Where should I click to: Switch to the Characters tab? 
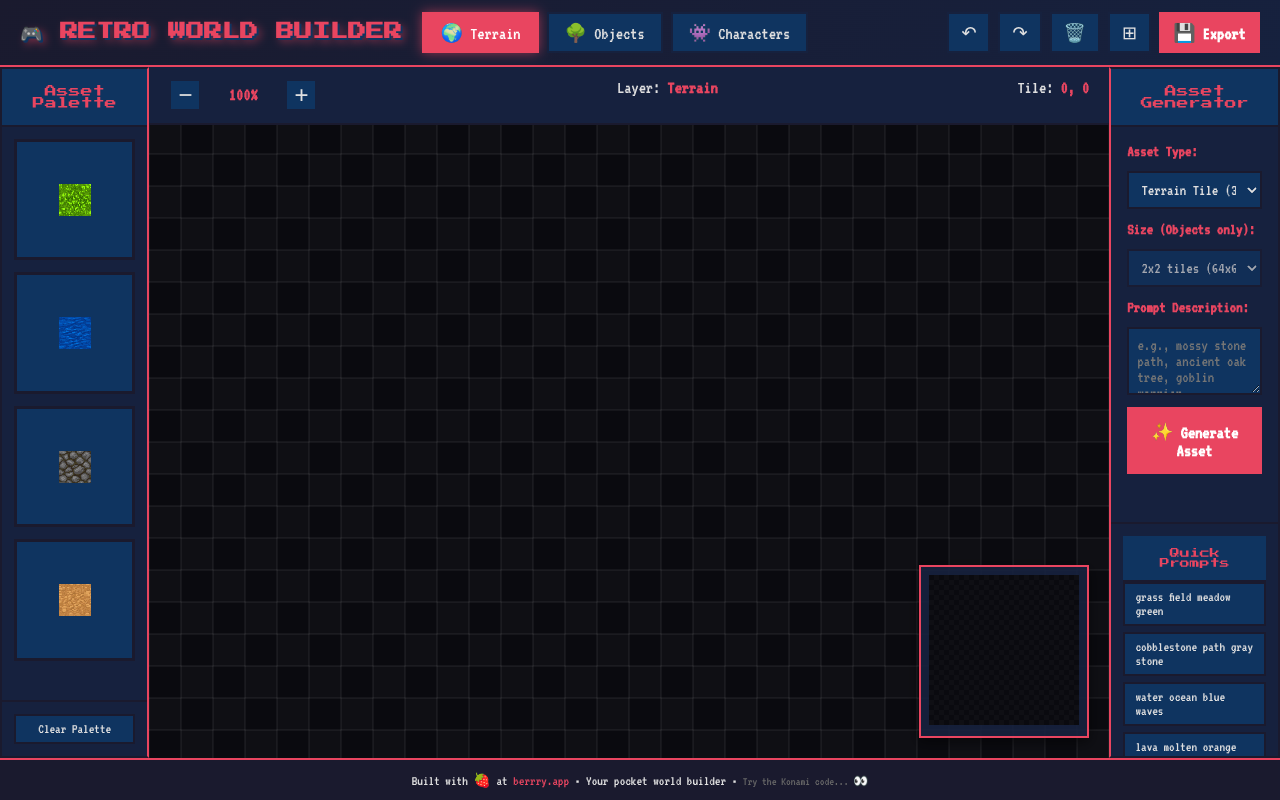[739, 33]
